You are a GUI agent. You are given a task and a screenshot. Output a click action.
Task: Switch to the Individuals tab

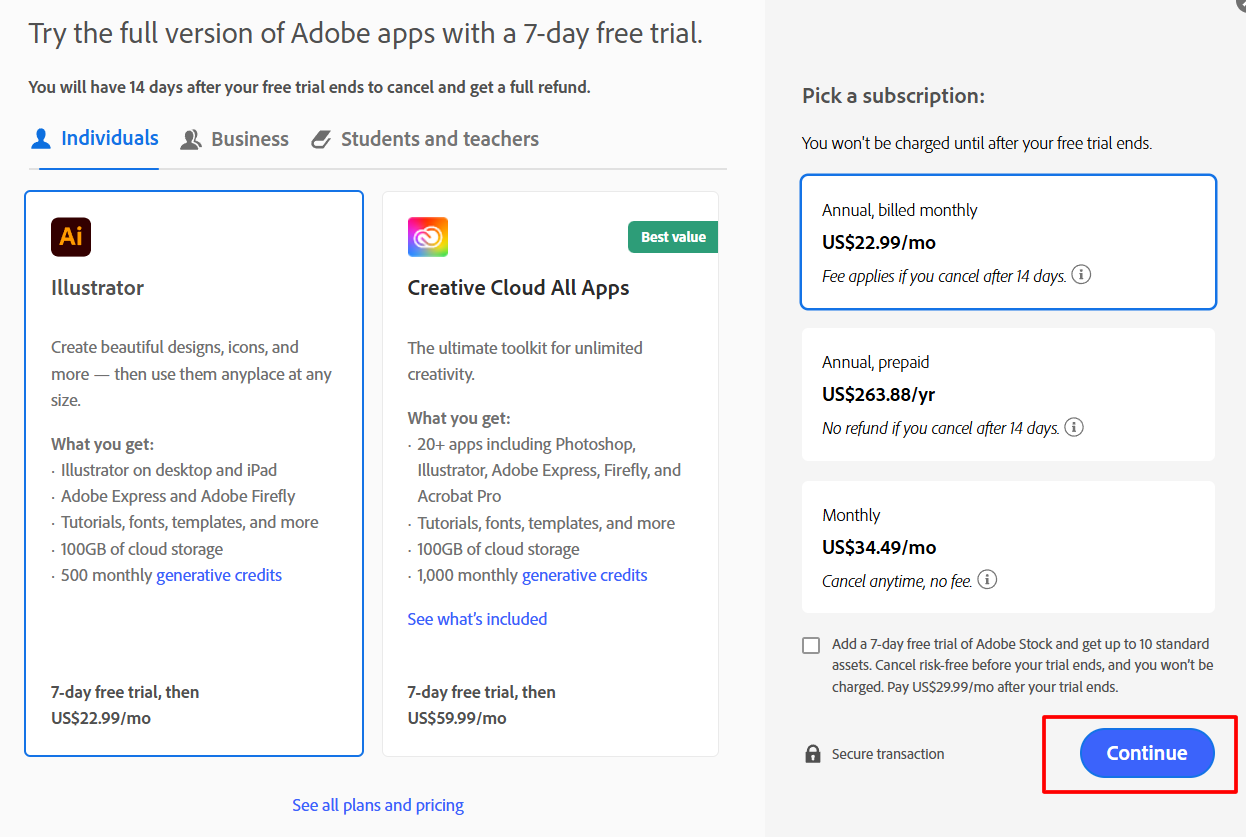94,139
